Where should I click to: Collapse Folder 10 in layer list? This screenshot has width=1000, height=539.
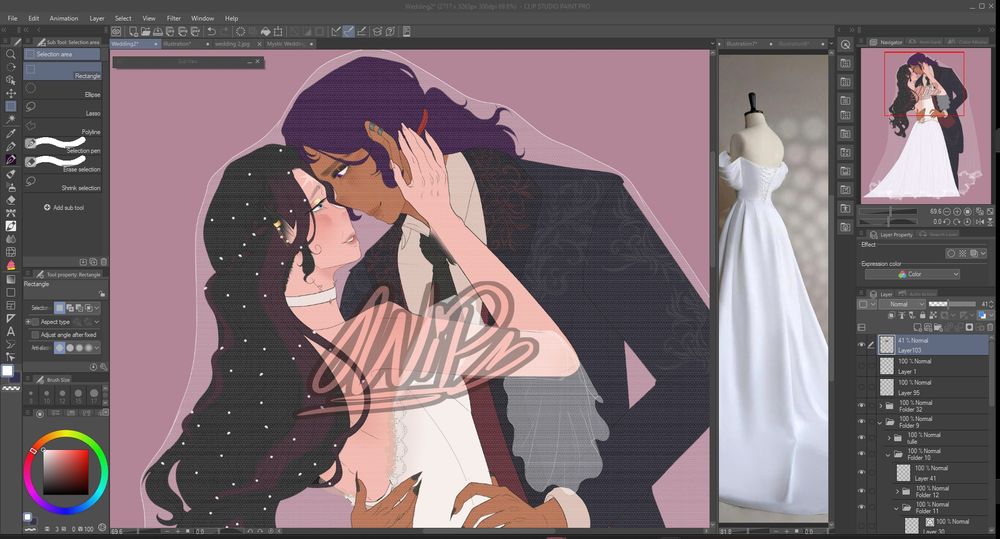click(x=888, y=454)
